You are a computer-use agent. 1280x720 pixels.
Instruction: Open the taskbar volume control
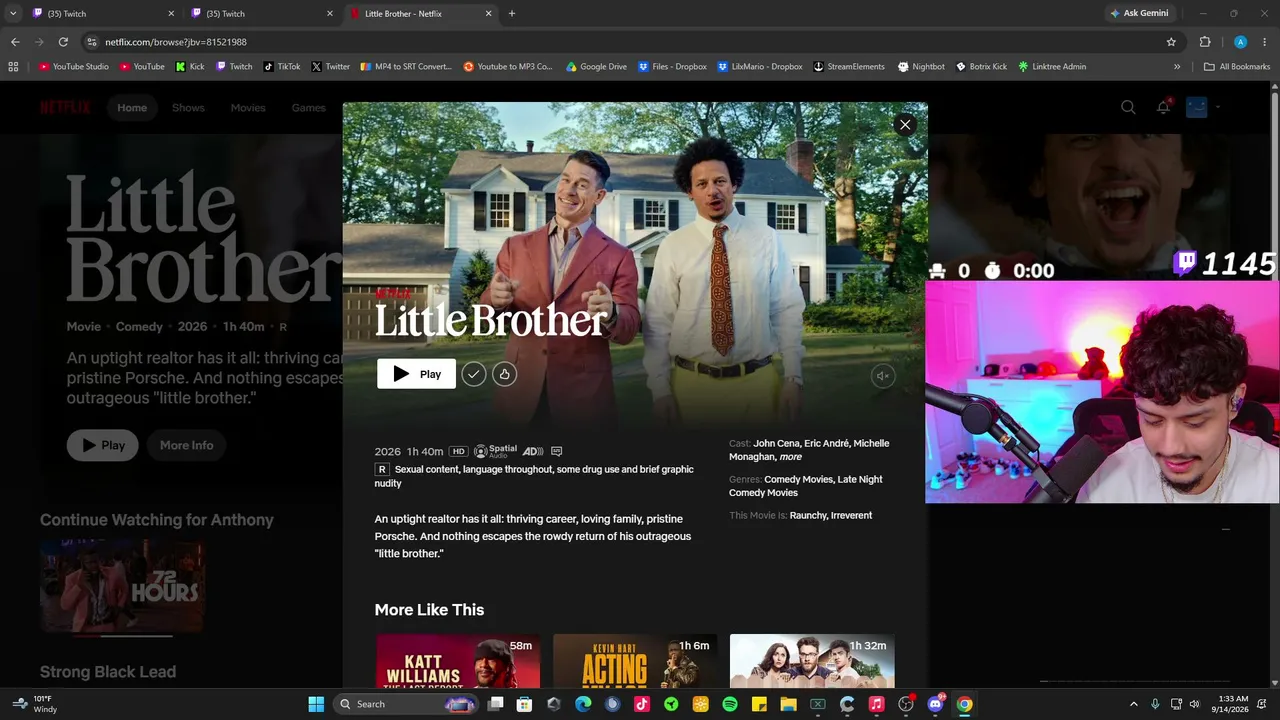(1194, 704)
